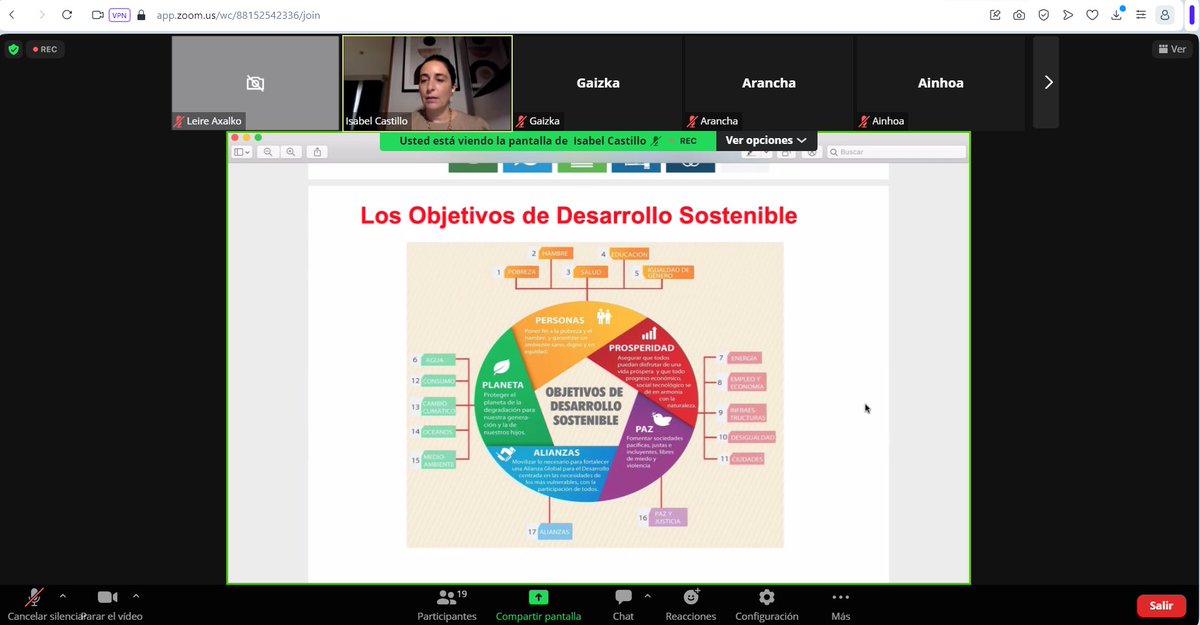Select Gaizka participant tile

click(598, 83)
